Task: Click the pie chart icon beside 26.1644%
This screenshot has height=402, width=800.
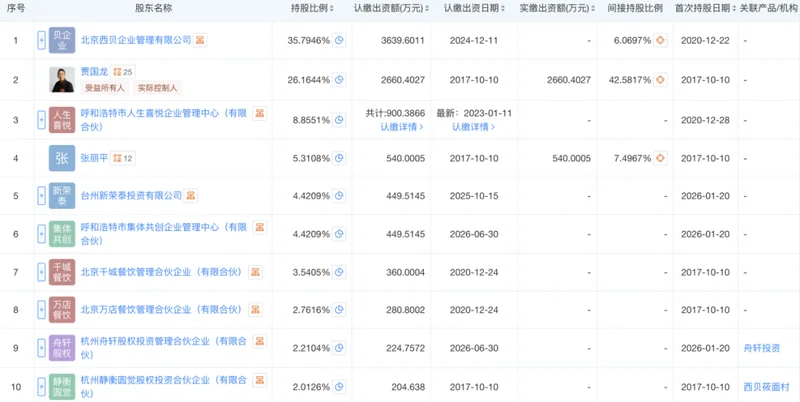Action: [338, 79]
